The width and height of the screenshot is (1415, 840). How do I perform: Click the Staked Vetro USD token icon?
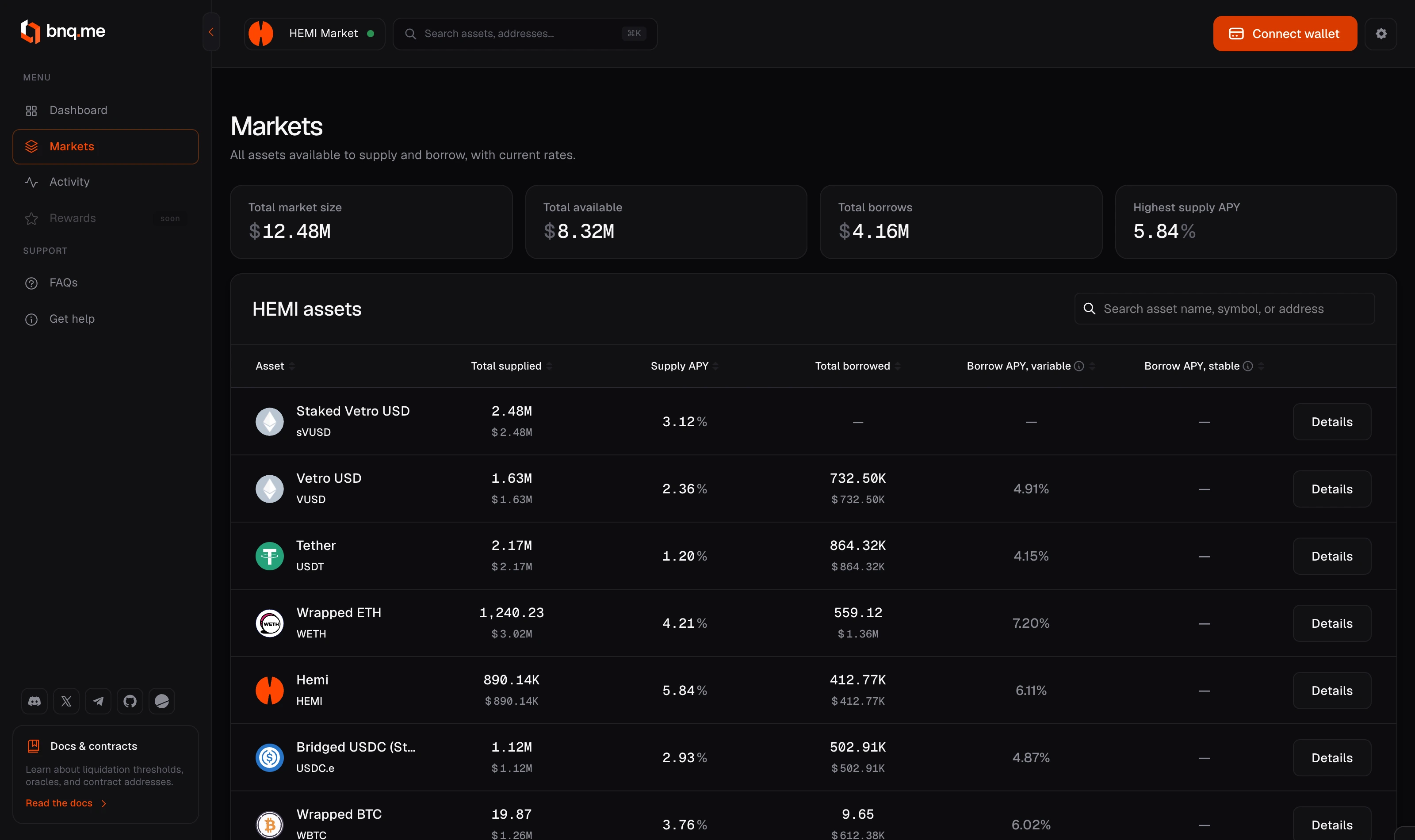269,422
